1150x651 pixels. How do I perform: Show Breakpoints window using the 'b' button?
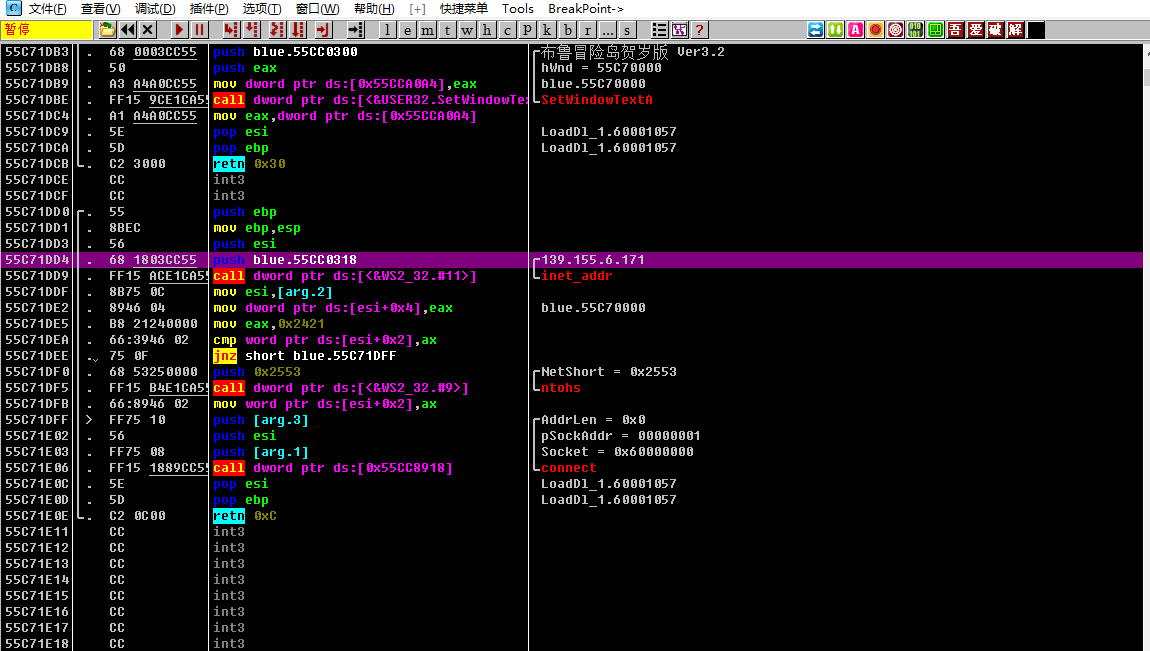pos(568,30)
